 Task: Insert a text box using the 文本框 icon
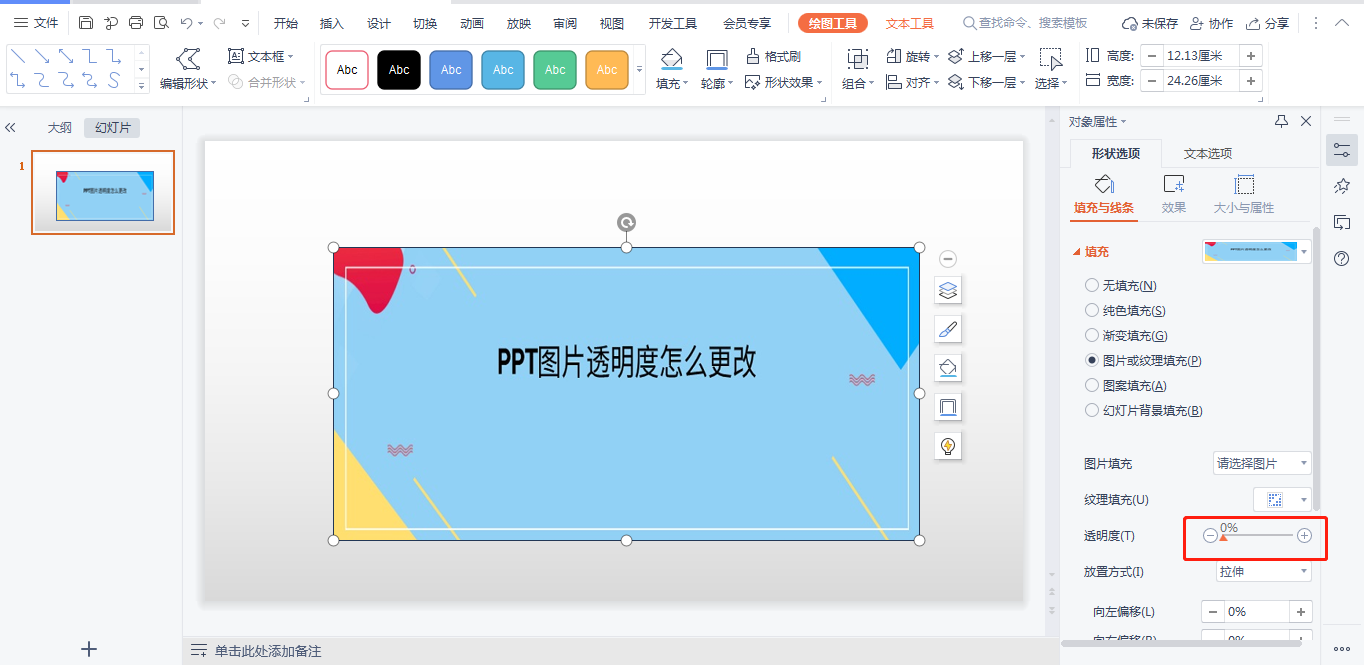pyautogui.click(x=258, y=56)
